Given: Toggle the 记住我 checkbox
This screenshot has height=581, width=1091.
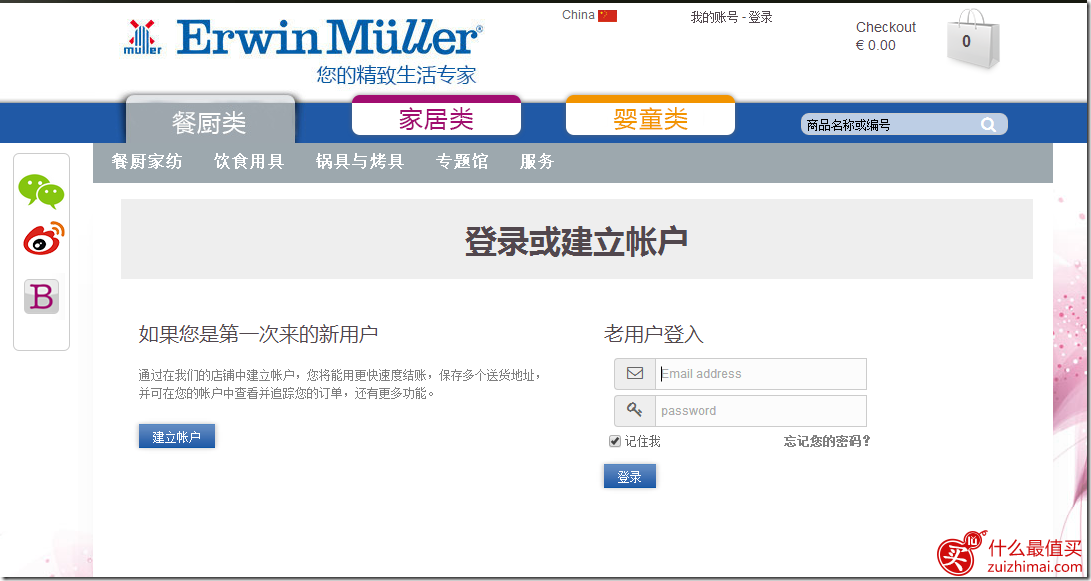Looking at the screenshot, I should point(614,441).
